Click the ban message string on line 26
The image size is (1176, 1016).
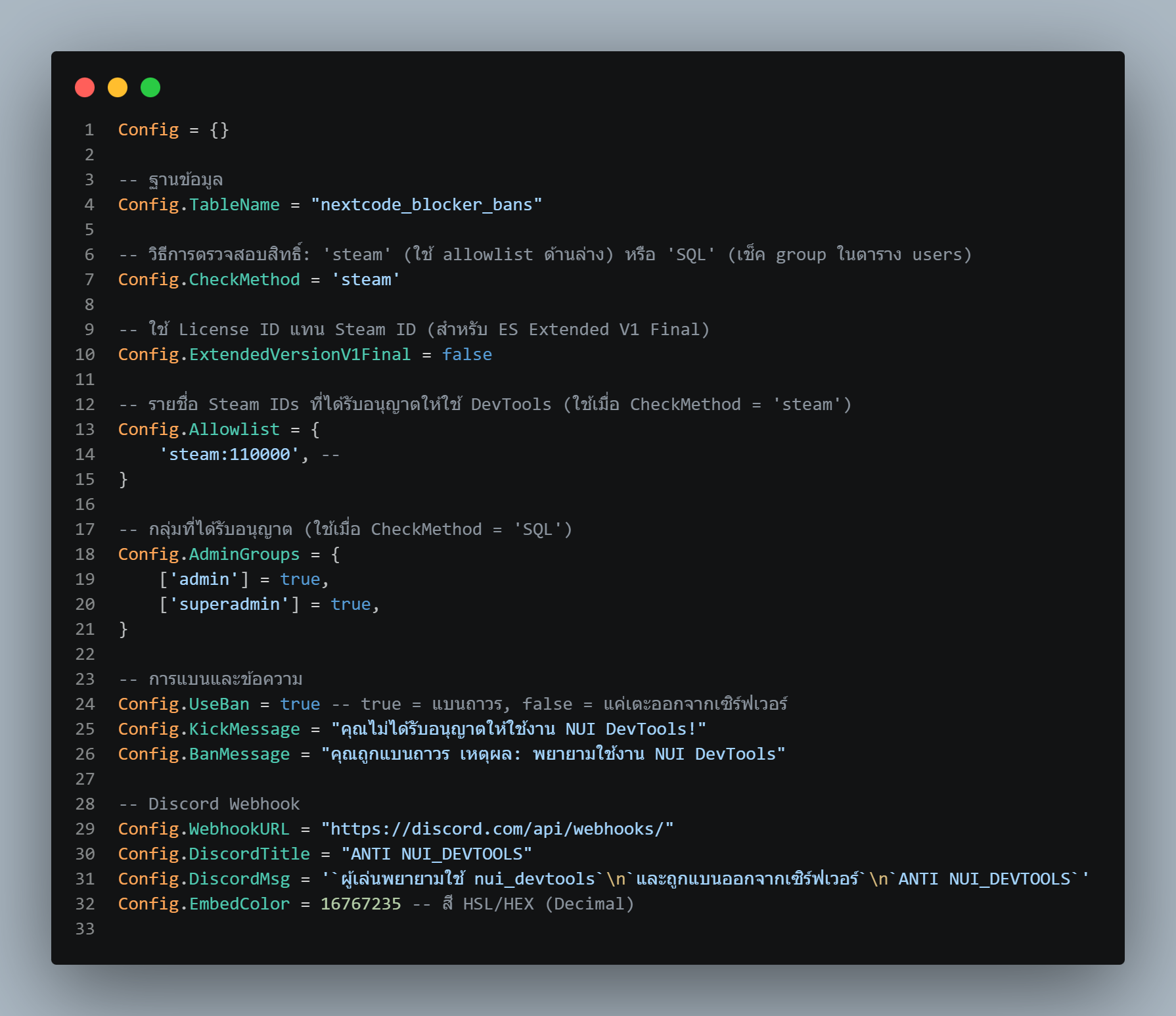[553, 754]
